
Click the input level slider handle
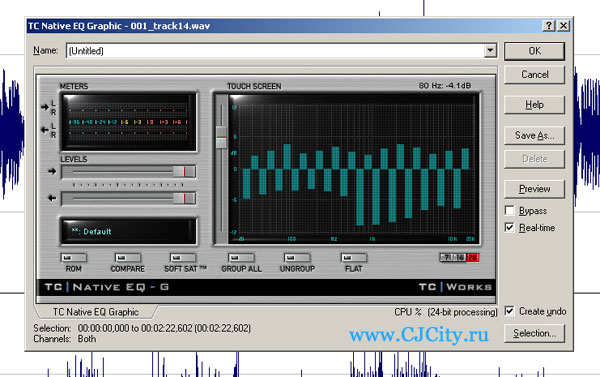pyautogui.click(x=184, y=171)
